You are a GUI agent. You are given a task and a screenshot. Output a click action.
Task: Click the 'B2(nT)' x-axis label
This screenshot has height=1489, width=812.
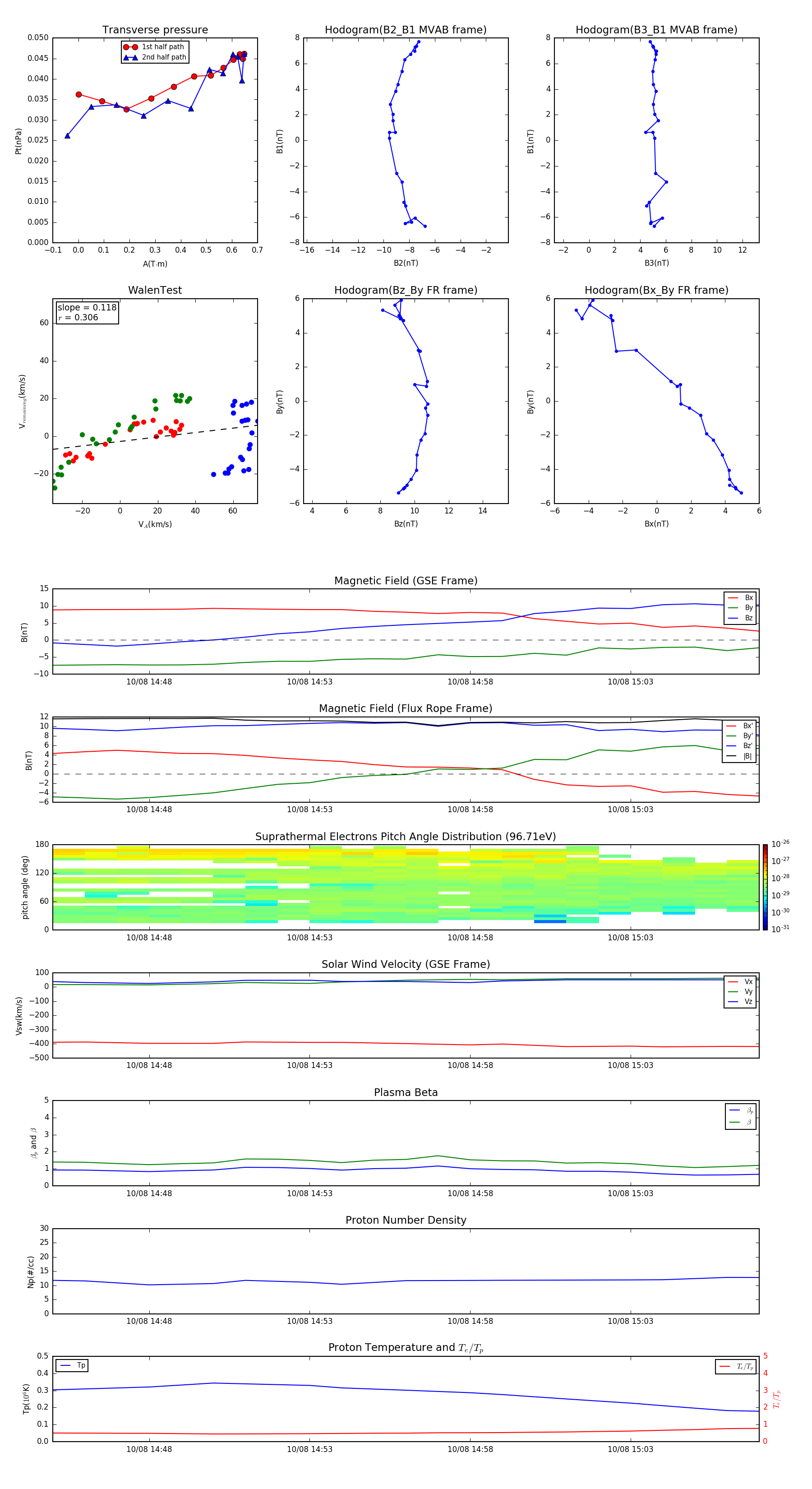pyautogui.click(x=406, y=263)
